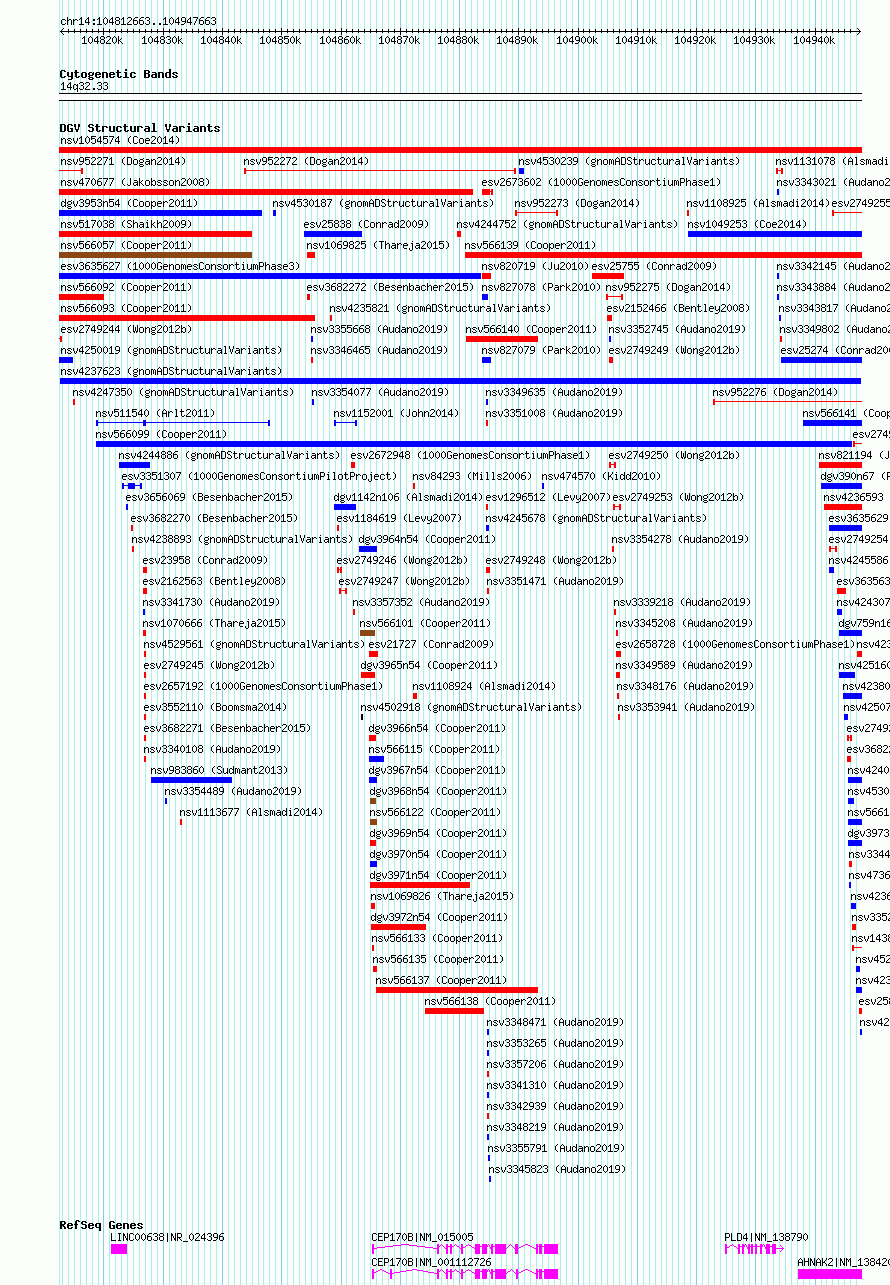Select esv21727 (Conrad2009) label
The image size is (890, 1285).
point(431,644)
